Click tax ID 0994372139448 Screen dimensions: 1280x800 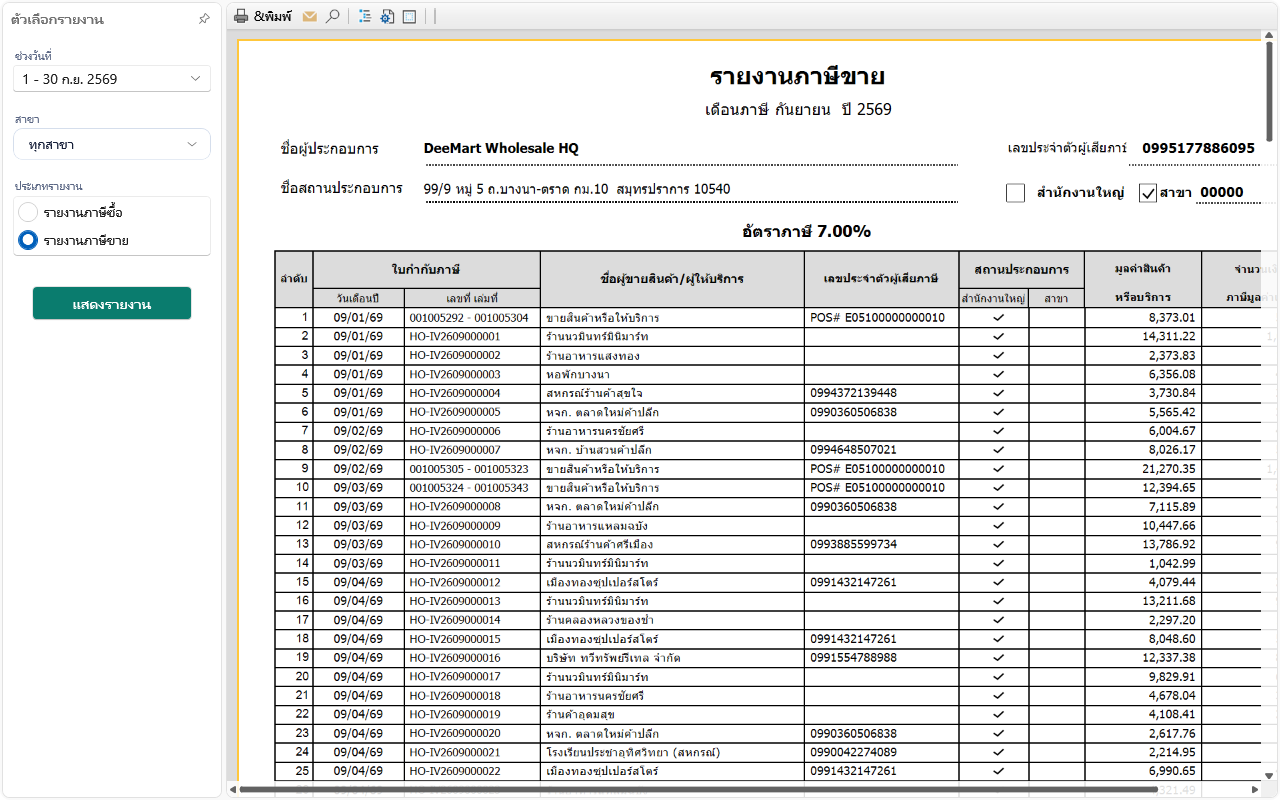[x=853, y=393]
